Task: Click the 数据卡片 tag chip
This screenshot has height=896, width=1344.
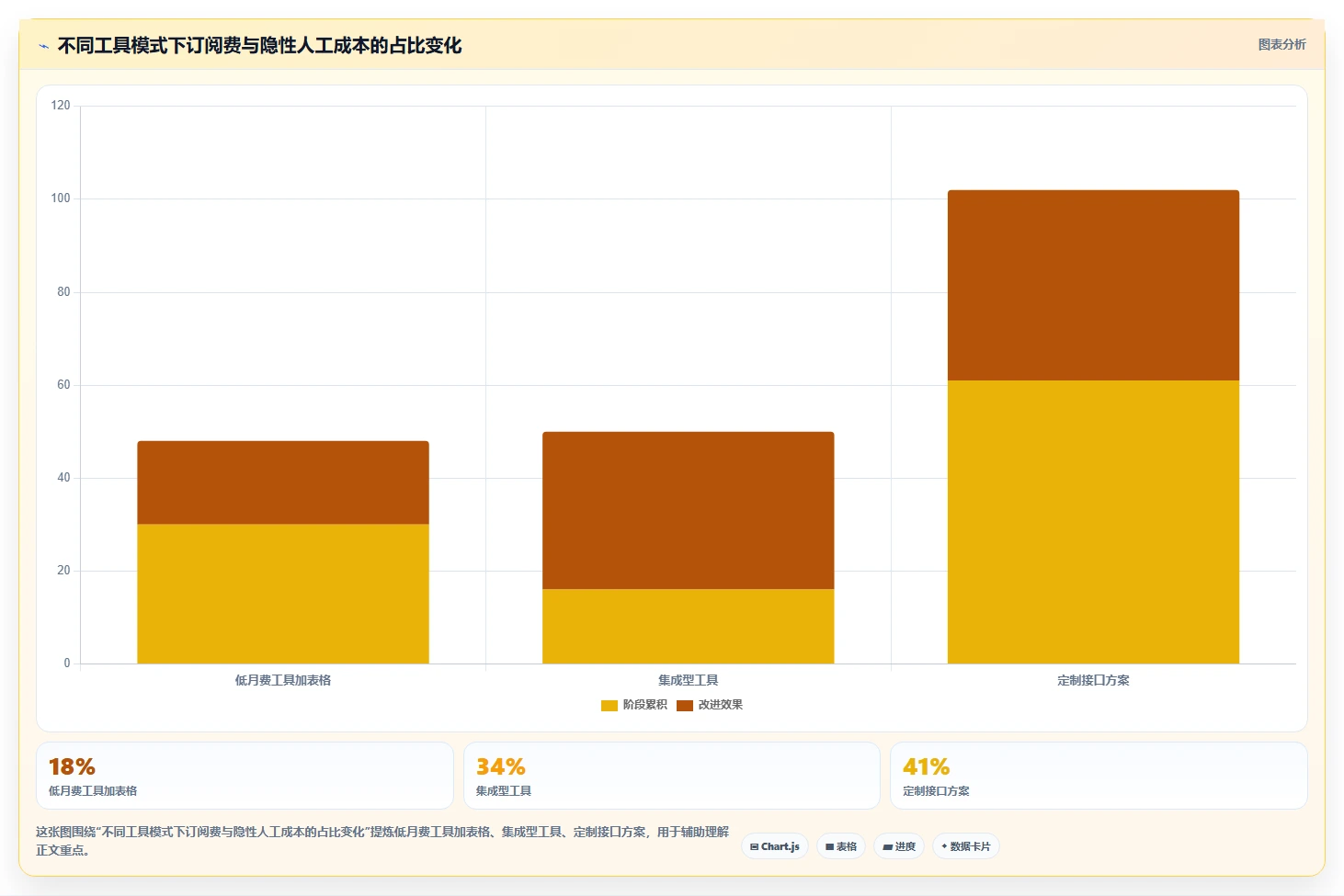Action: point(966,846)
